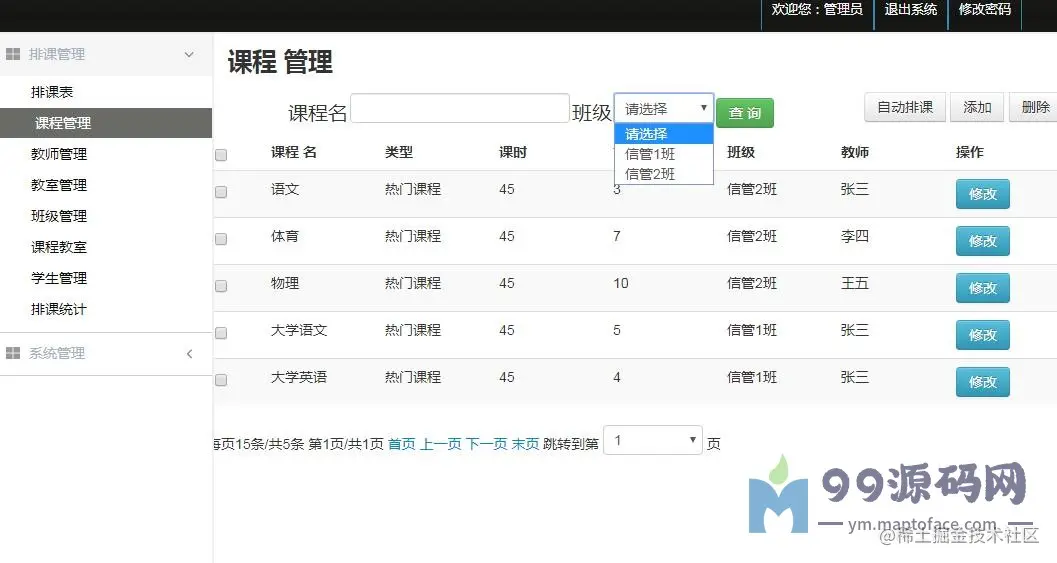Open 学生管理 sidebar entry
Viewport: 1057px width, 563px height.
(x=59, y=278)
